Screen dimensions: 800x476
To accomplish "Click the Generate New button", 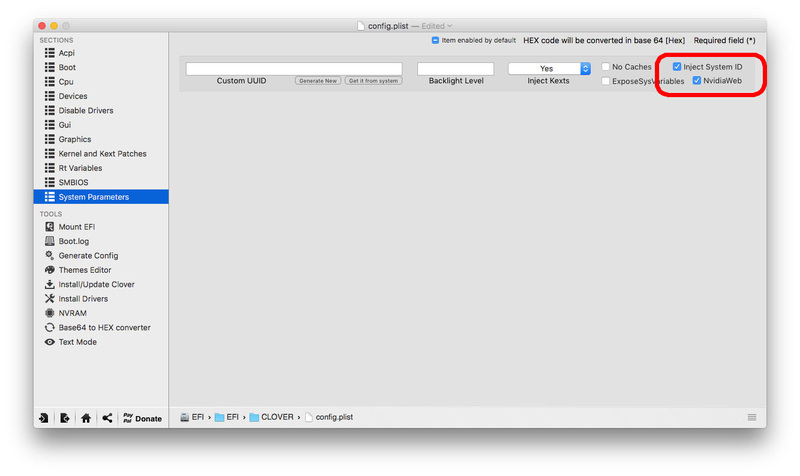I will (318, 81).
